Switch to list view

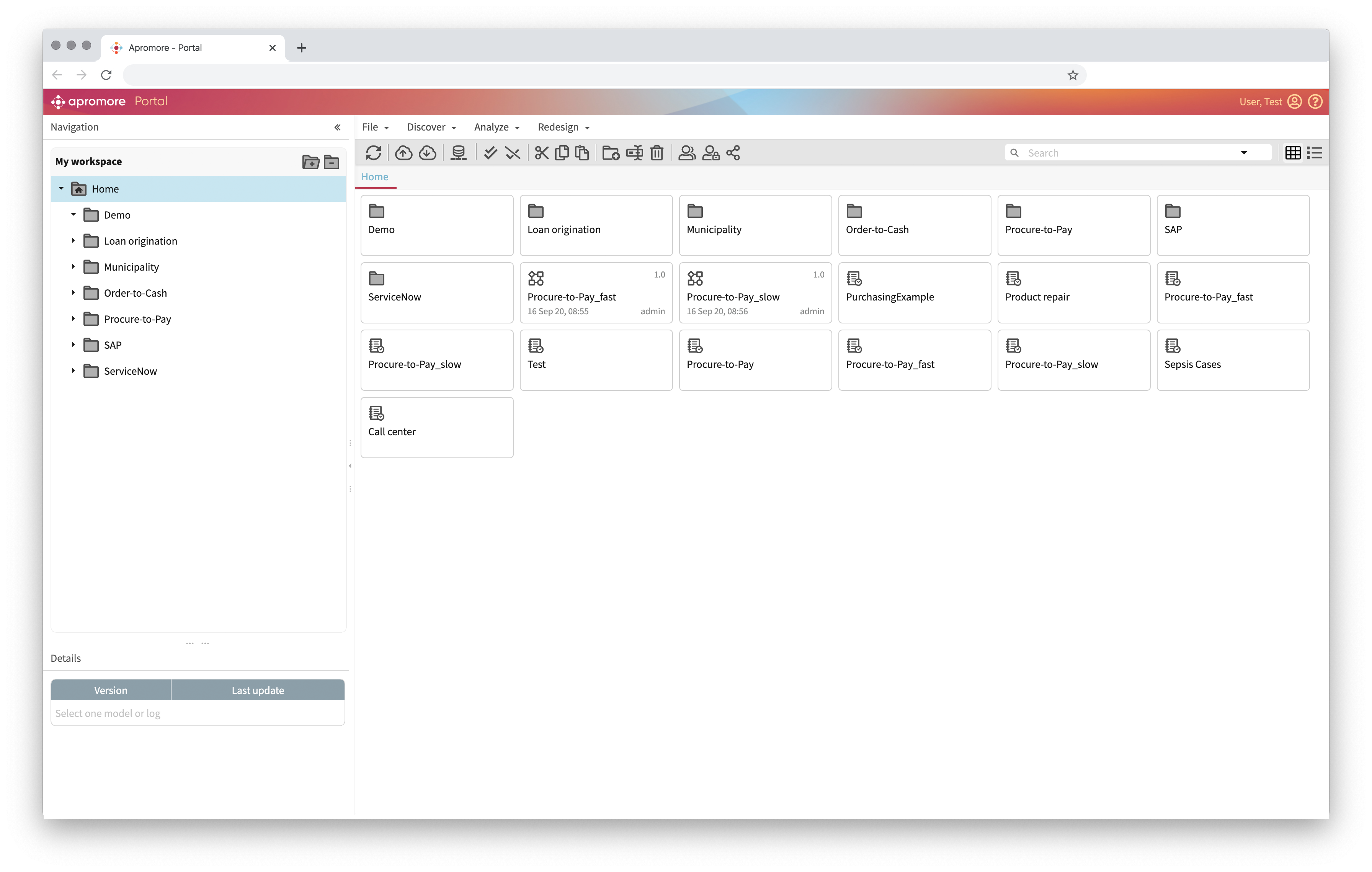[1315, 153]
